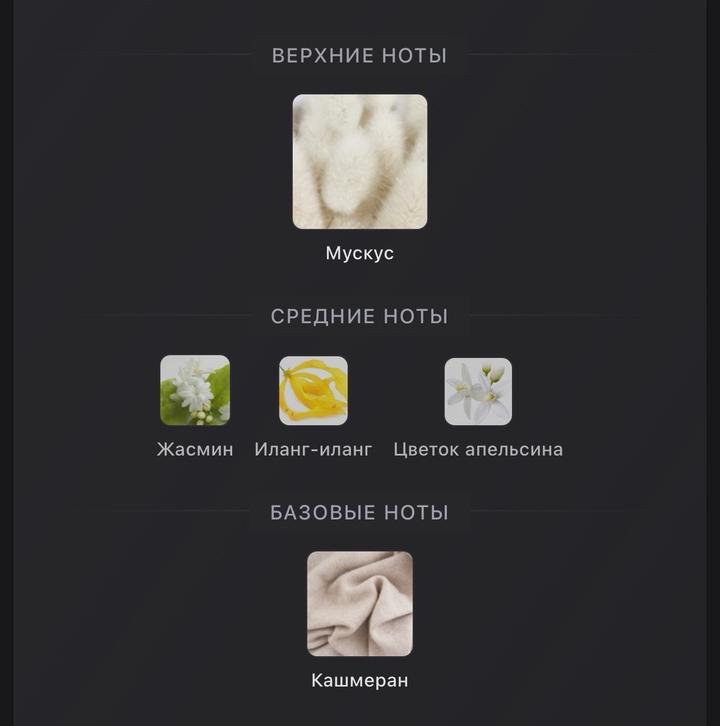720x726 pixels.
Task: Select the yellow Иланг-иланг flower image
Action: (313, 390)
